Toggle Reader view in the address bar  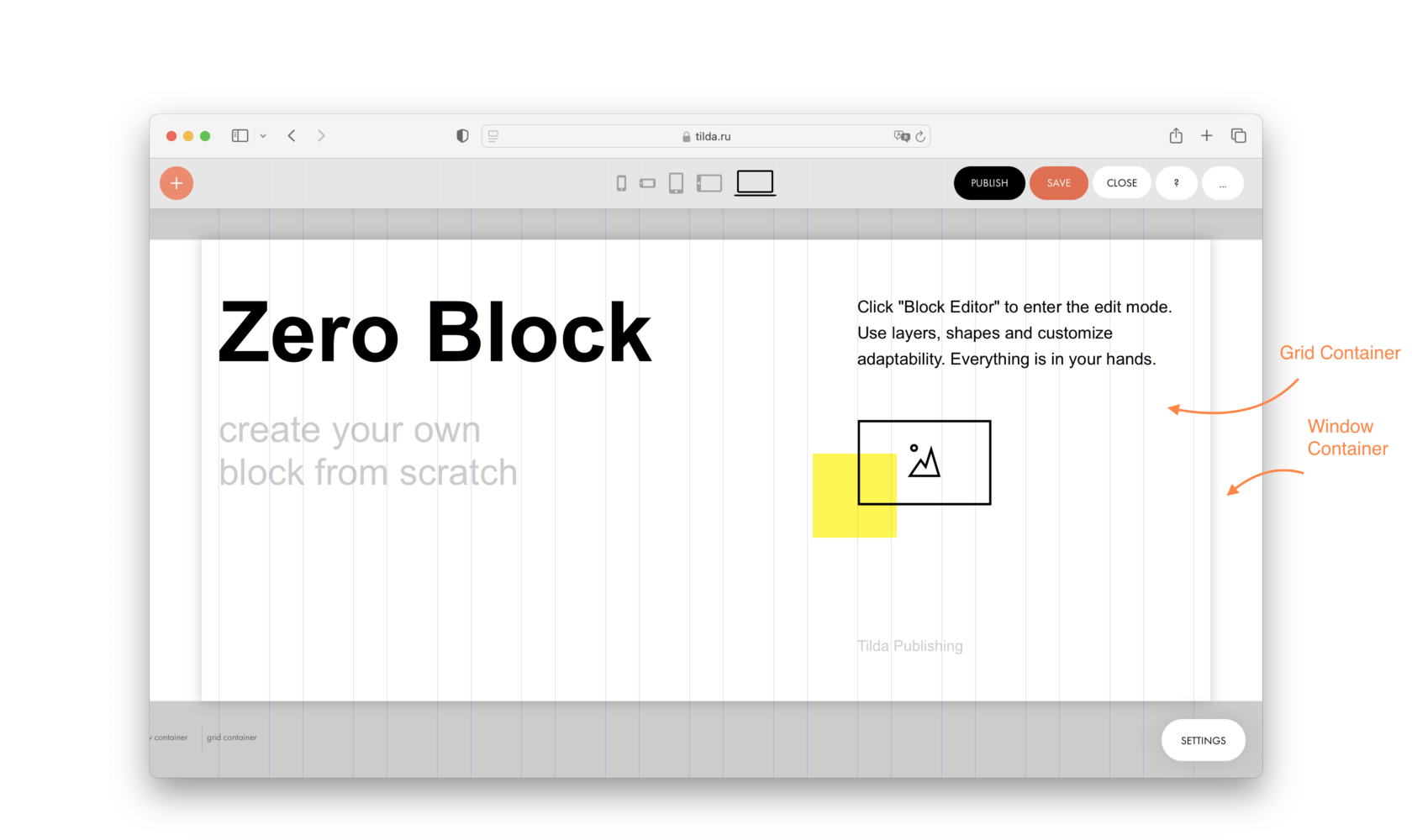tap(492, 135)
